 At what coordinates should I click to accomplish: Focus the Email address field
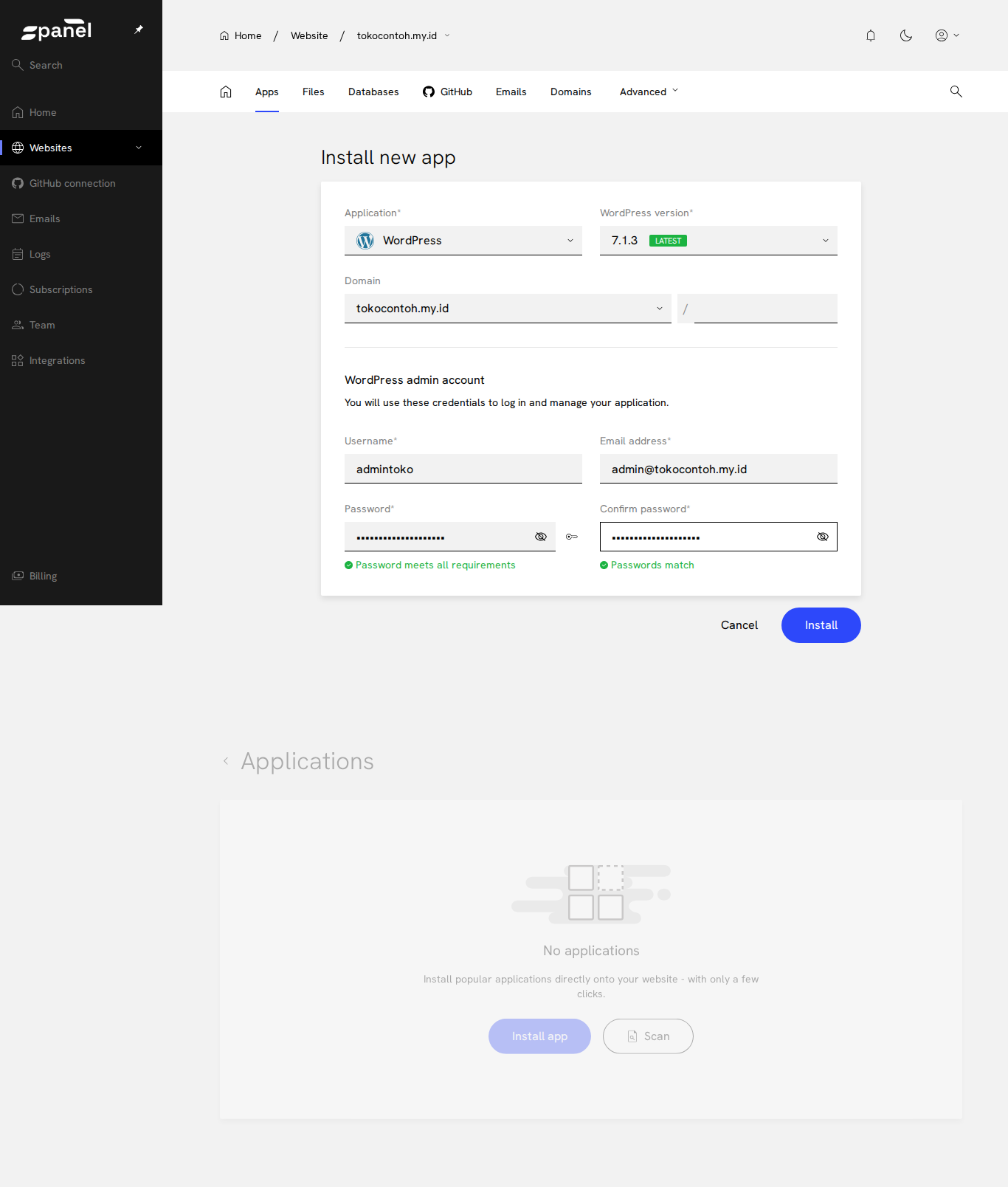[x=719, y=469]
